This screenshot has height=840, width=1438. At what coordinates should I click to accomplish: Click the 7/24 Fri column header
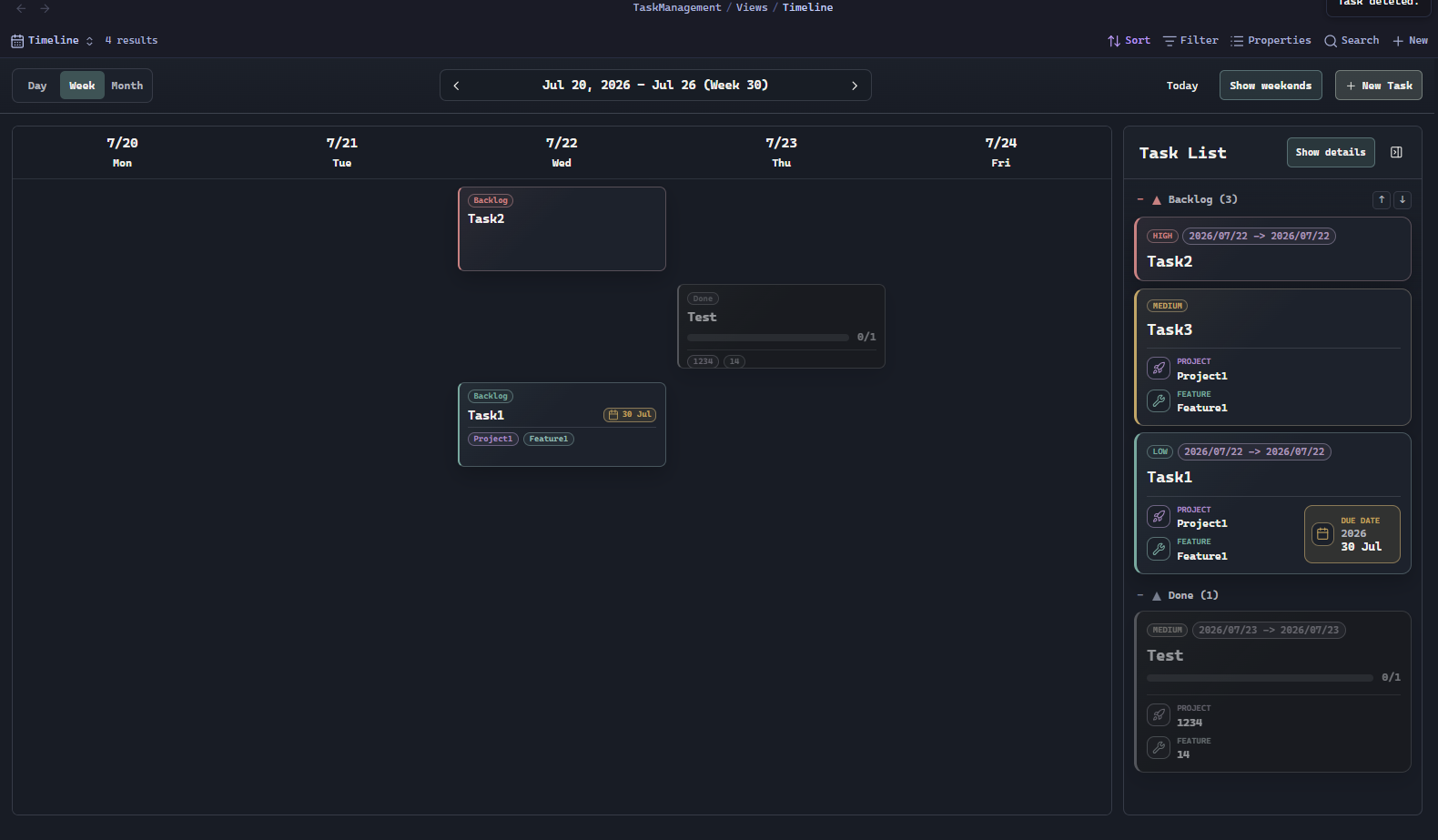click(x=1001, y=152)
